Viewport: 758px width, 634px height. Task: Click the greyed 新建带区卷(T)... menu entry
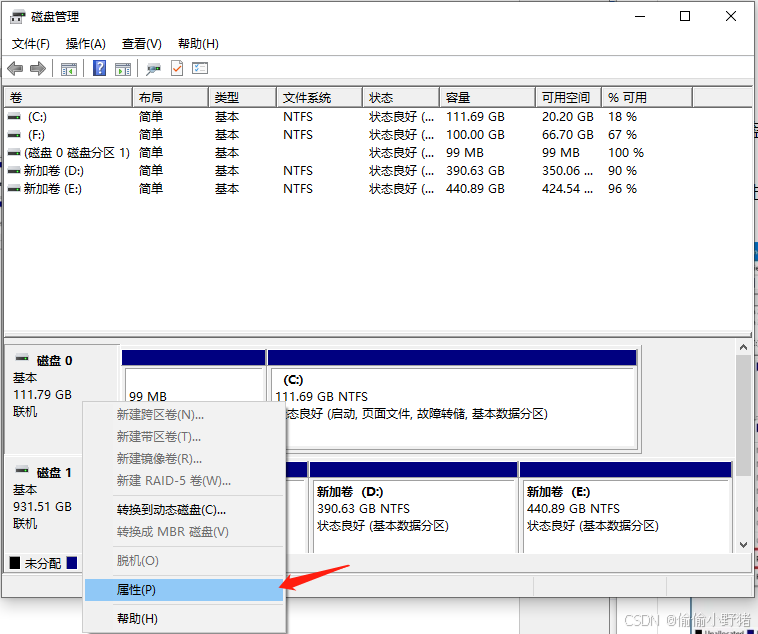[184, 437]
